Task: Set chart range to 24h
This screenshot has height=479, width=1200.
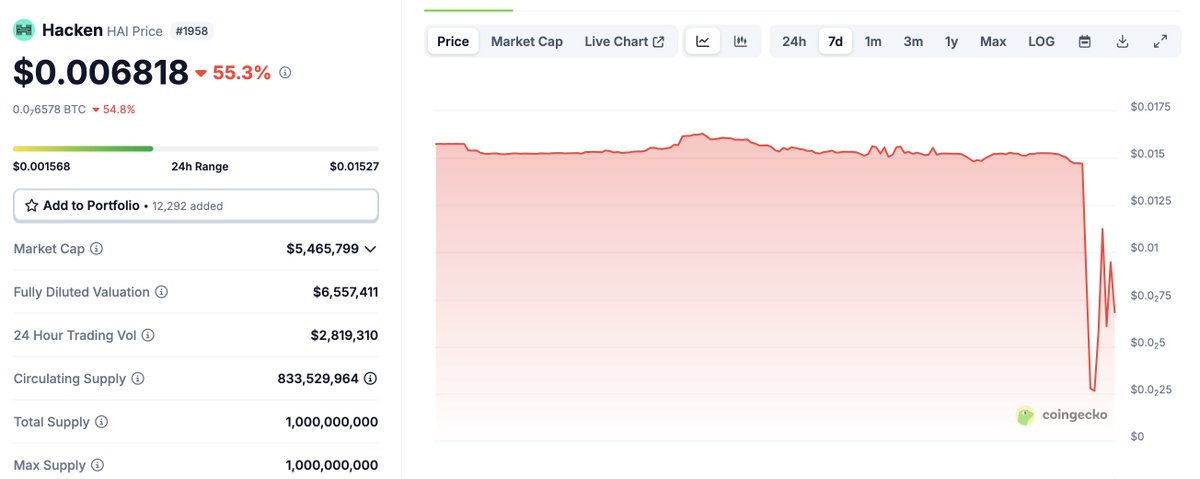Action: pos(794,41)
